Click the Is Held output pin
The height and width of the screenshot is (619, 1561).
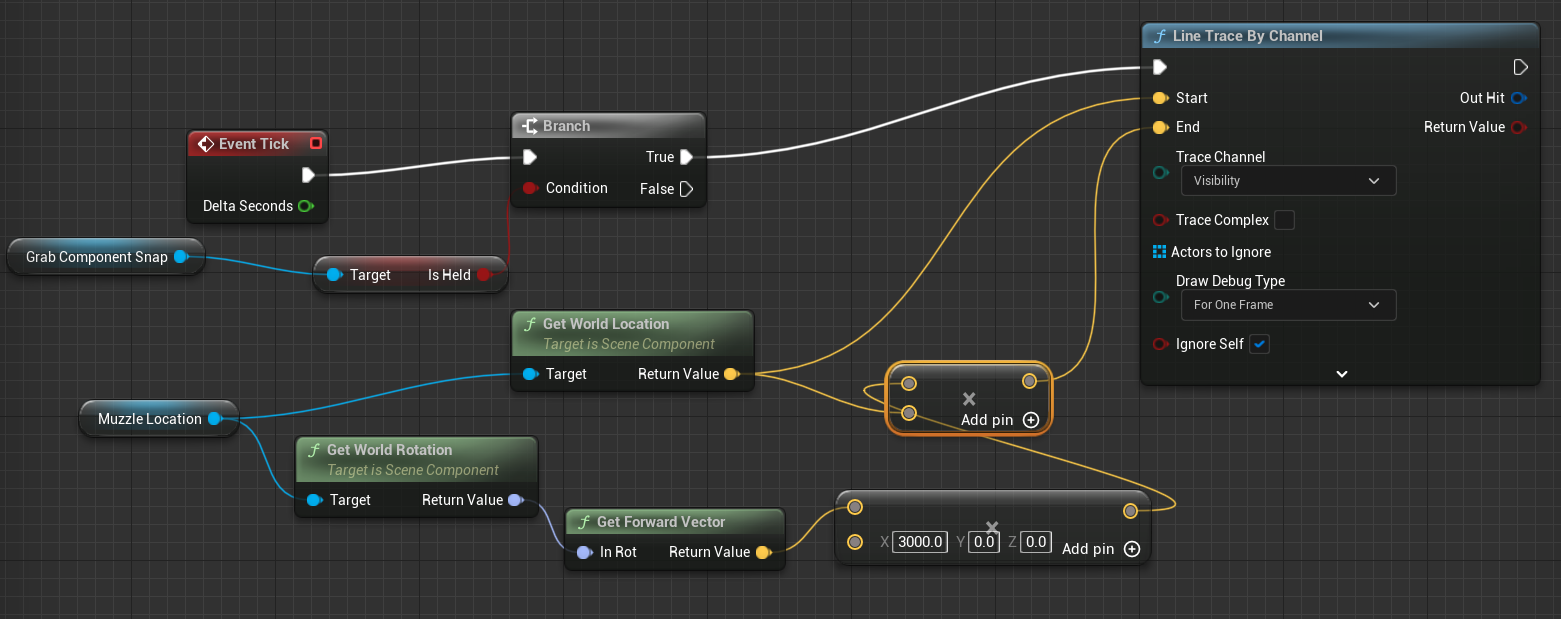[x=484, y=275]
